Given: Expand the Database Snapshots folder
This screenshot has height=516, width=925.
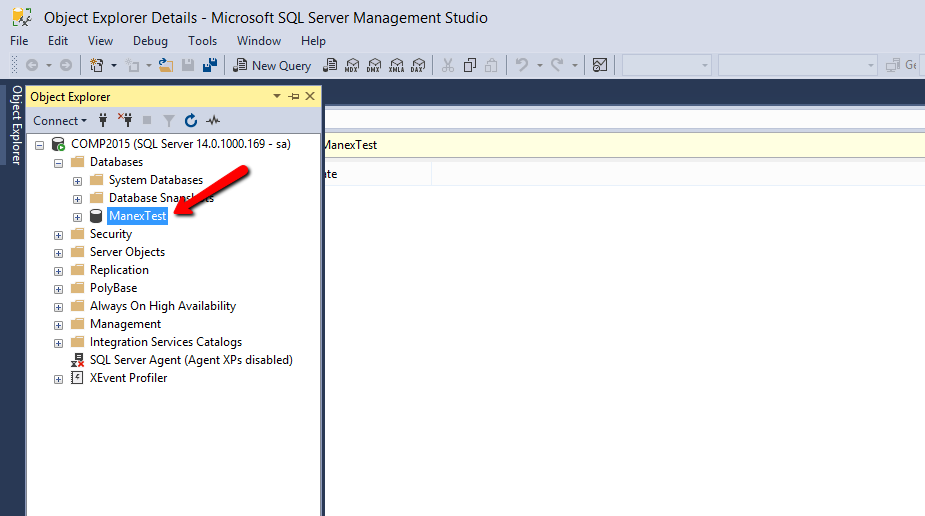Looking at the screenshot, I should pyautogui.click(x=77, y=199).
